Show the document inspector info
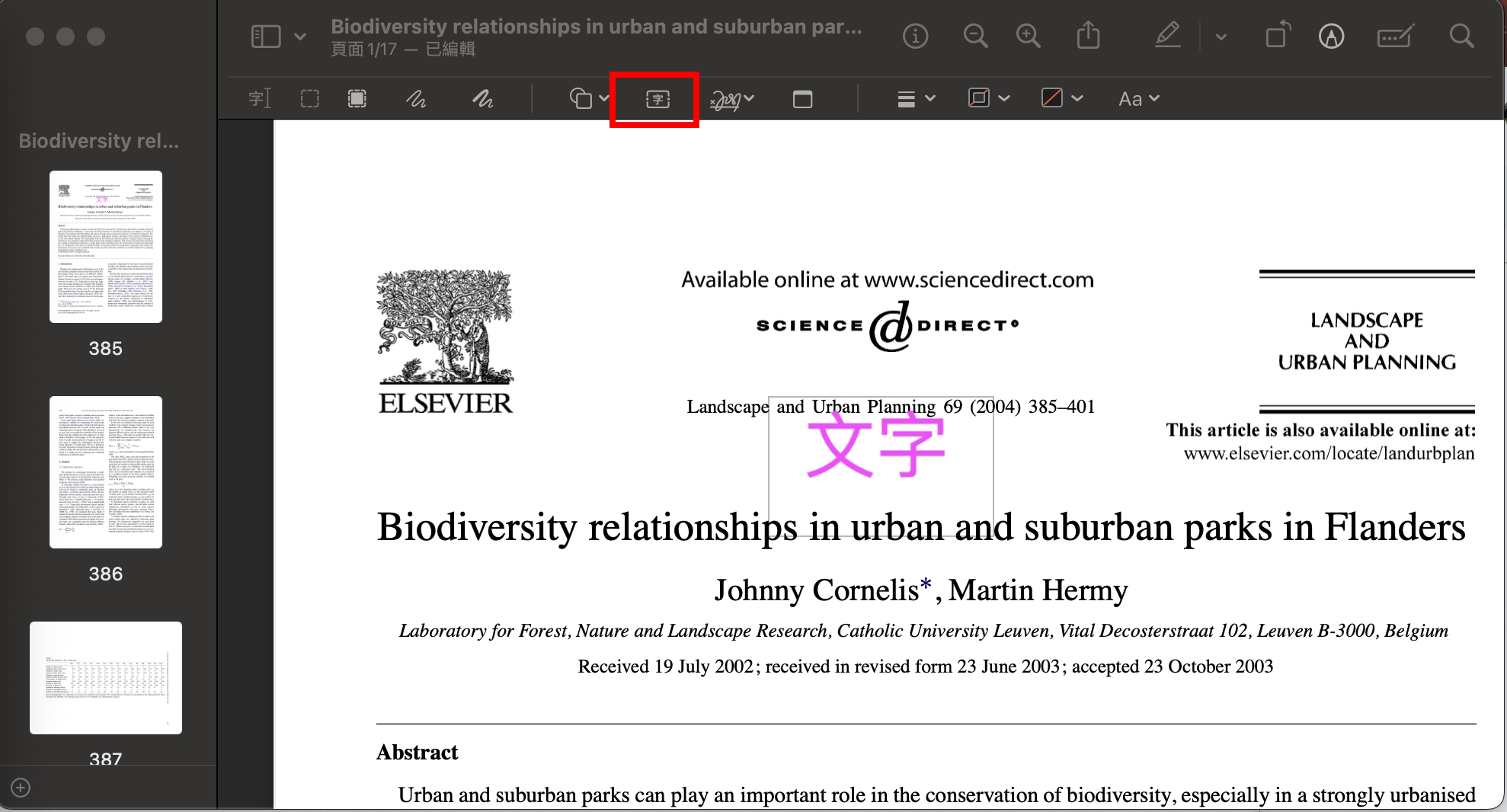This screenshot has height=812, width=1507. tap(915, 36)
